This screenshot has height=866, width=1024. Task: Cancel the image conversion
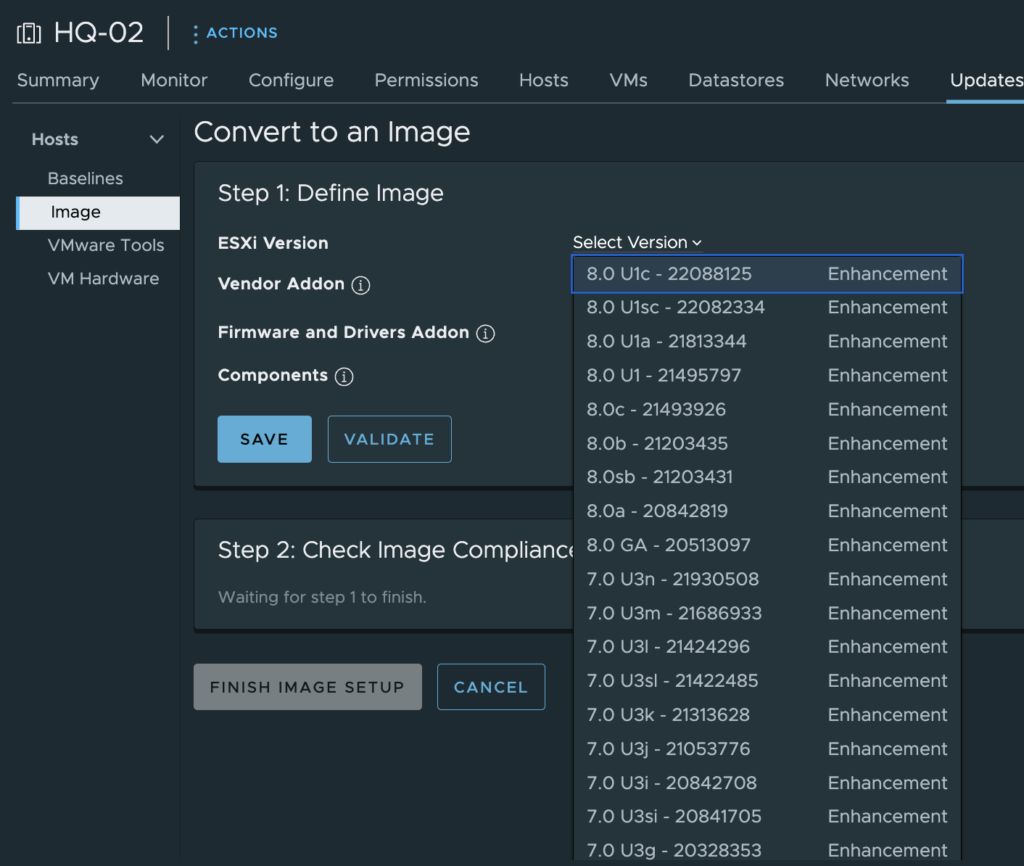click(x=491, y=687)
